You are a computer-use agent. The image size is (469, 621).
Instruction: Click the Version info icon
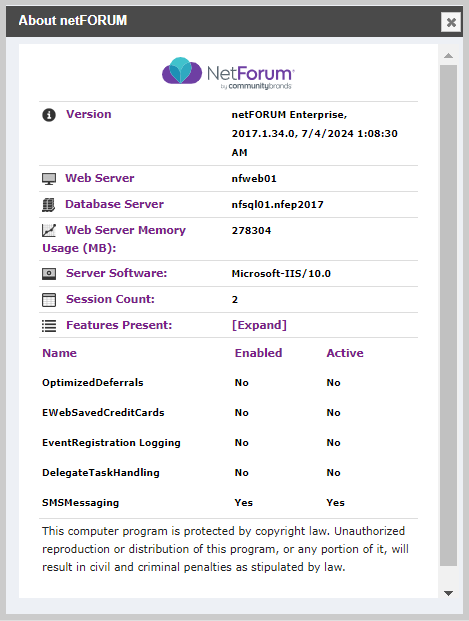point(49,115)
